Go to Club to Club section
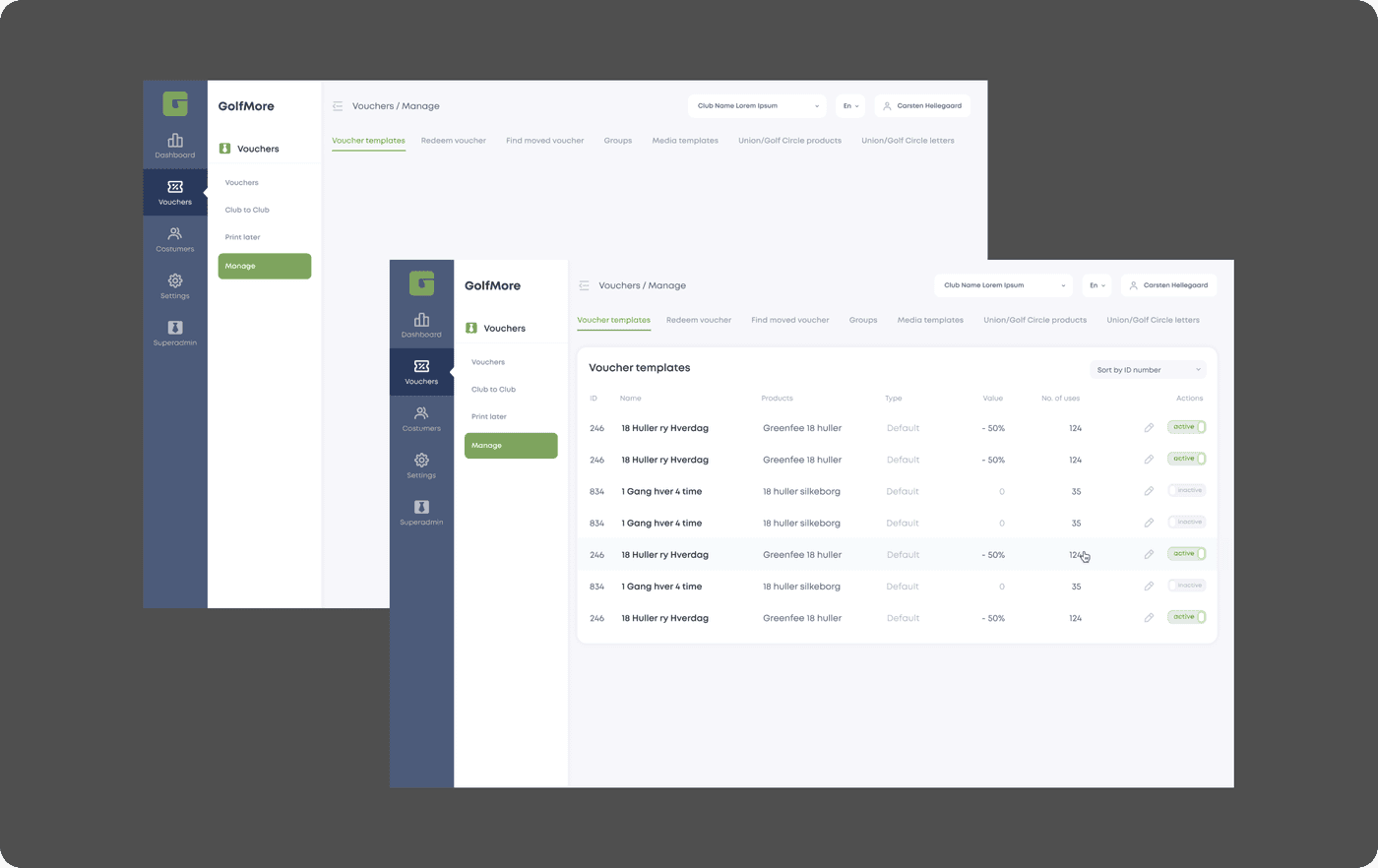This screenshot has height=868, width=1378. [x=493, y=389]
